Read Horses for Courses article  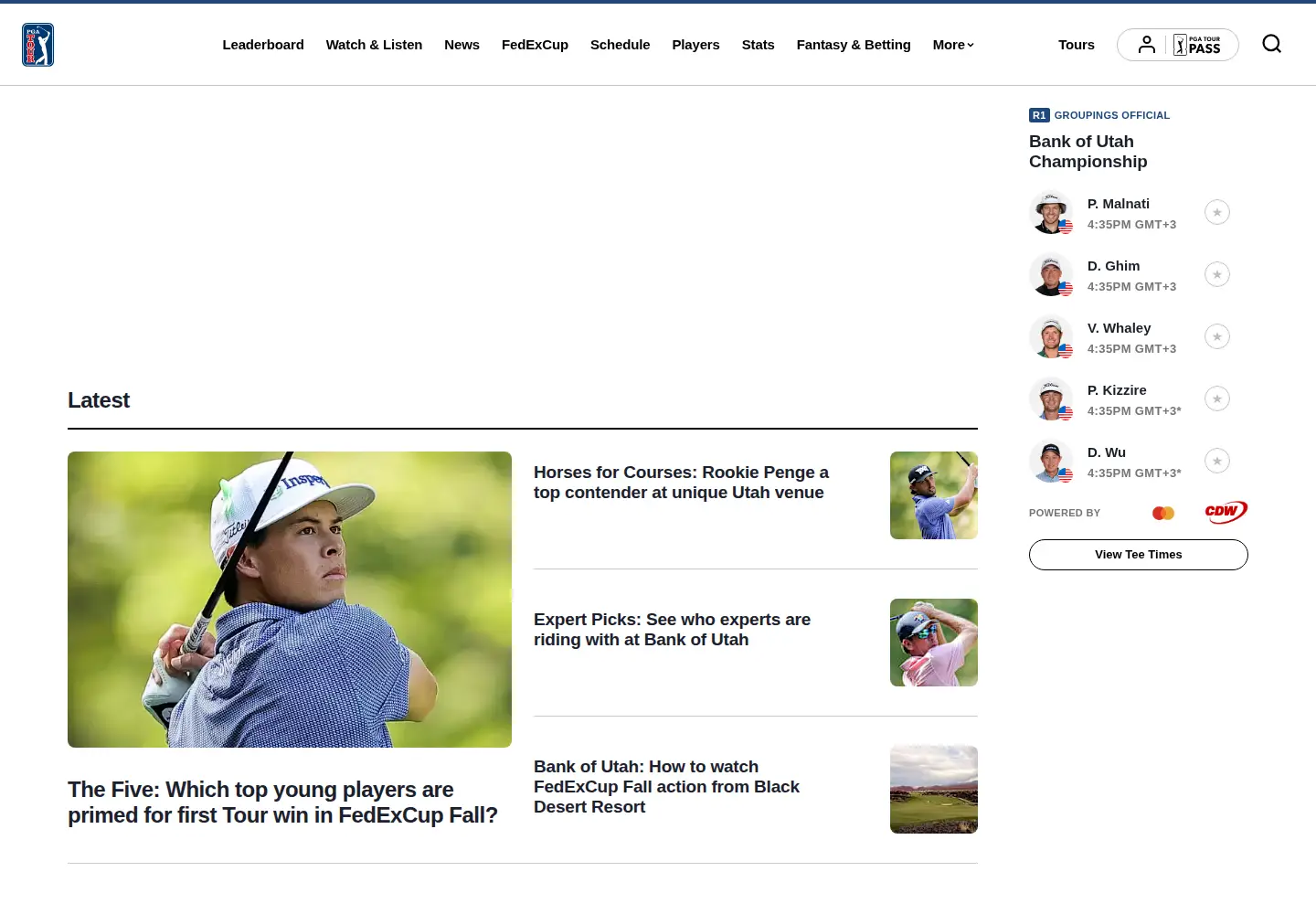click(x=681, y=483)
